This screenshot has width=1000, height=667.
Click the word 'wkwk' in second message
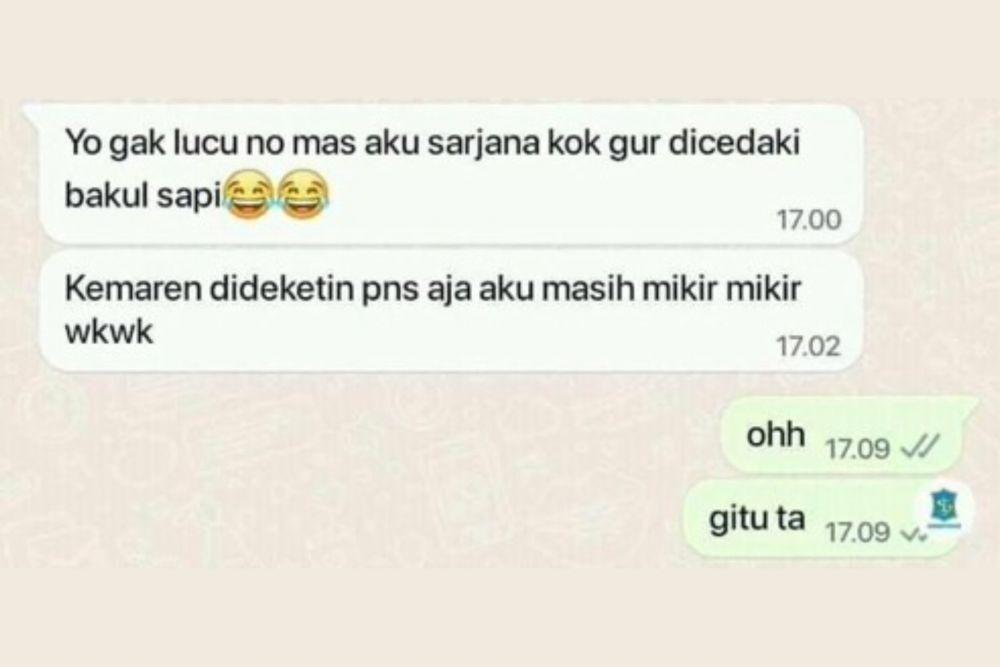[109, 332]
